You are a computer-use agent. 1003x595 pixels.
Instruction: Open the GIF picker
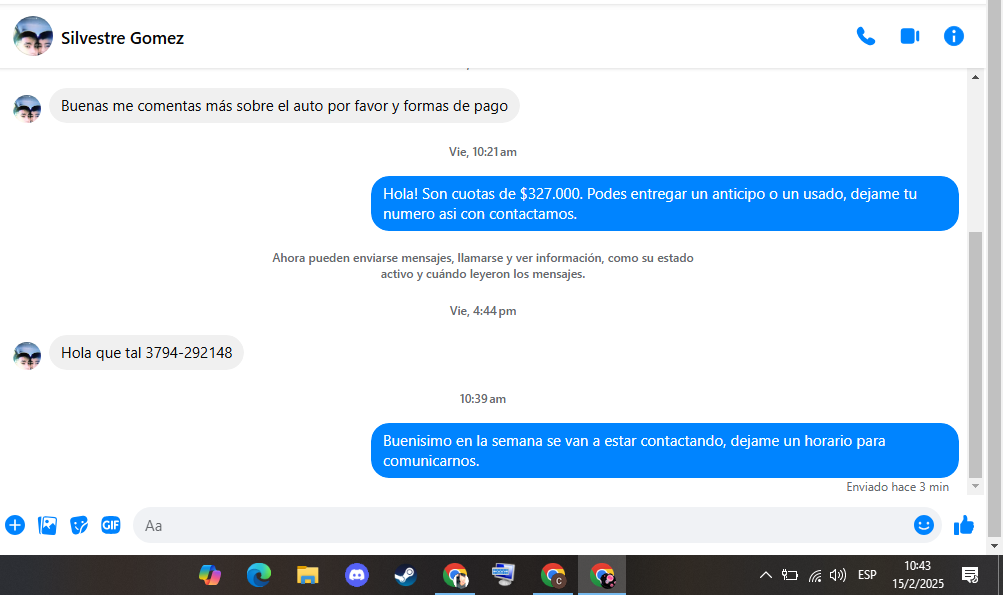(x=110, y=525)
